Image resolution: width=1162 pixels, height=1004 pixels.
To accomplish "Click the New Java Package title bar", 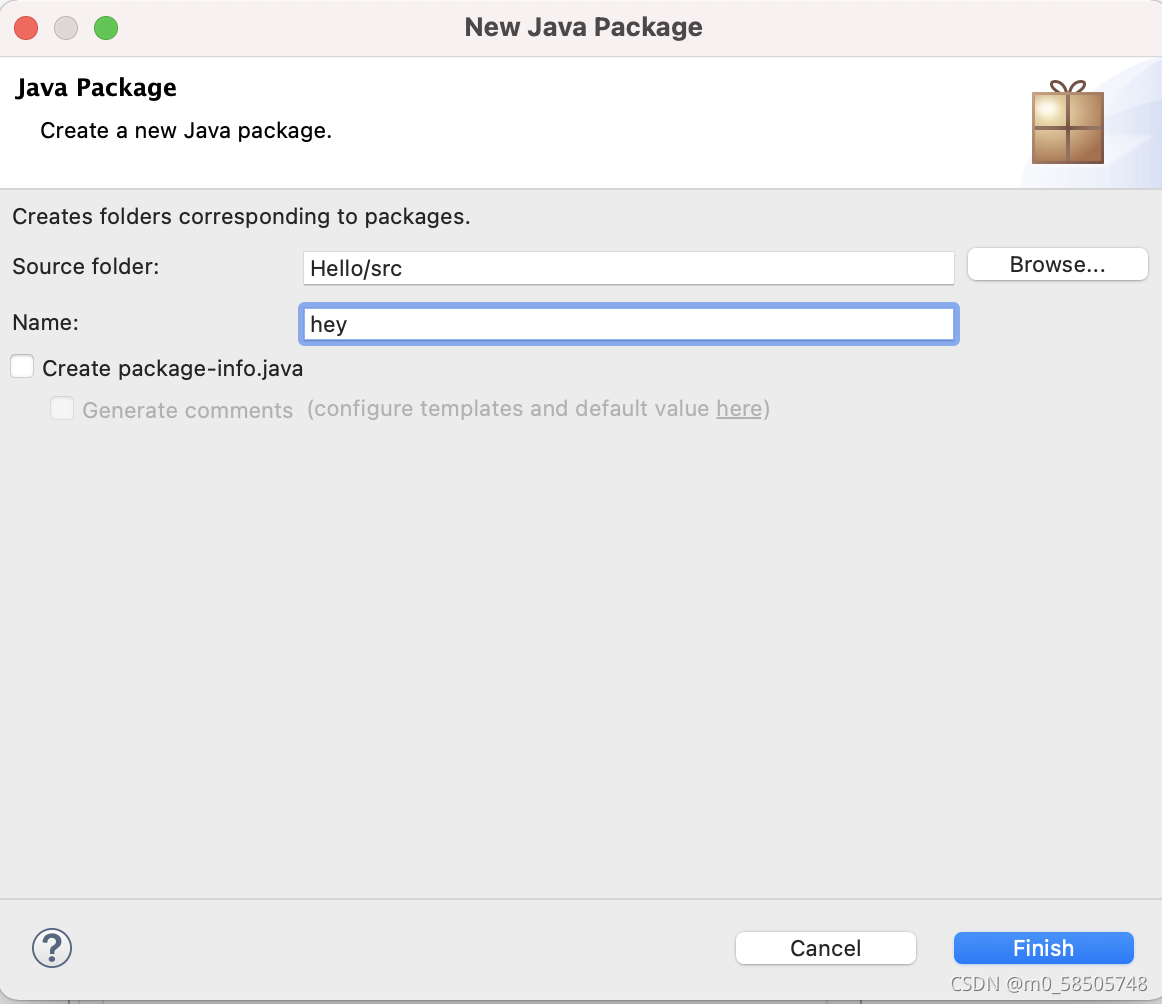I will point(583,27).
